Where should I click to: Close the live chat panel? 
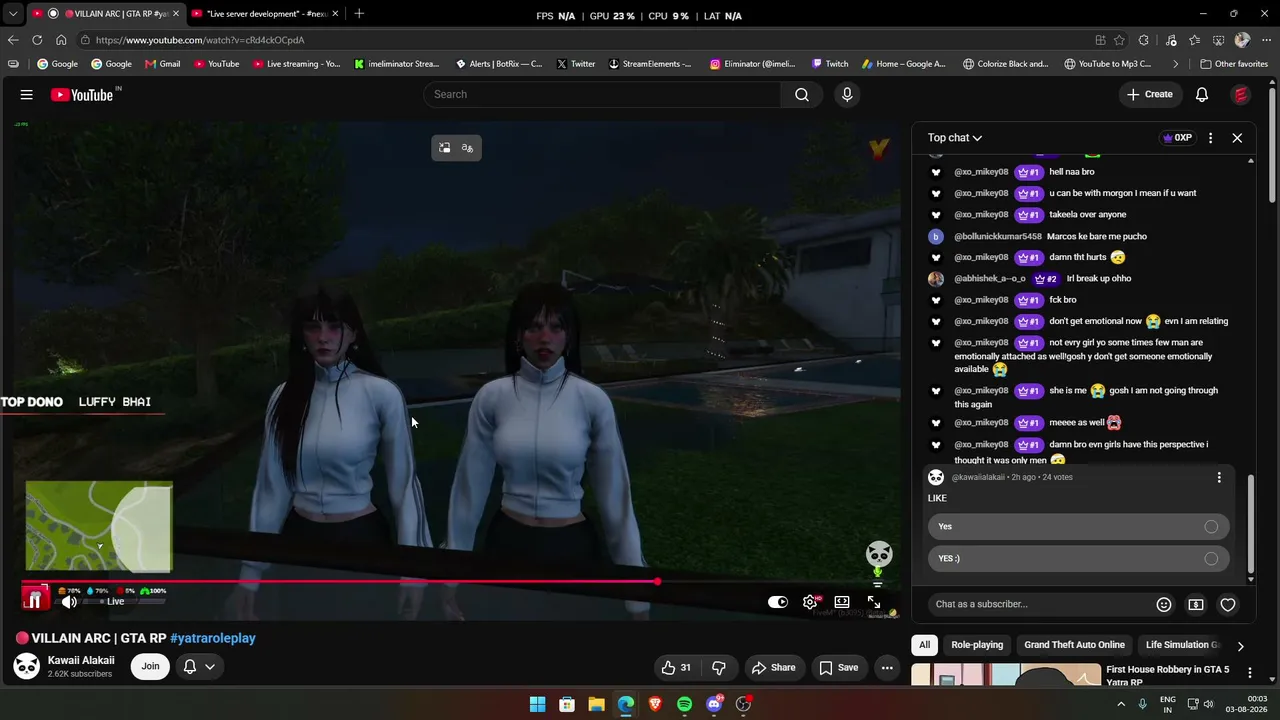point(1237,138)
